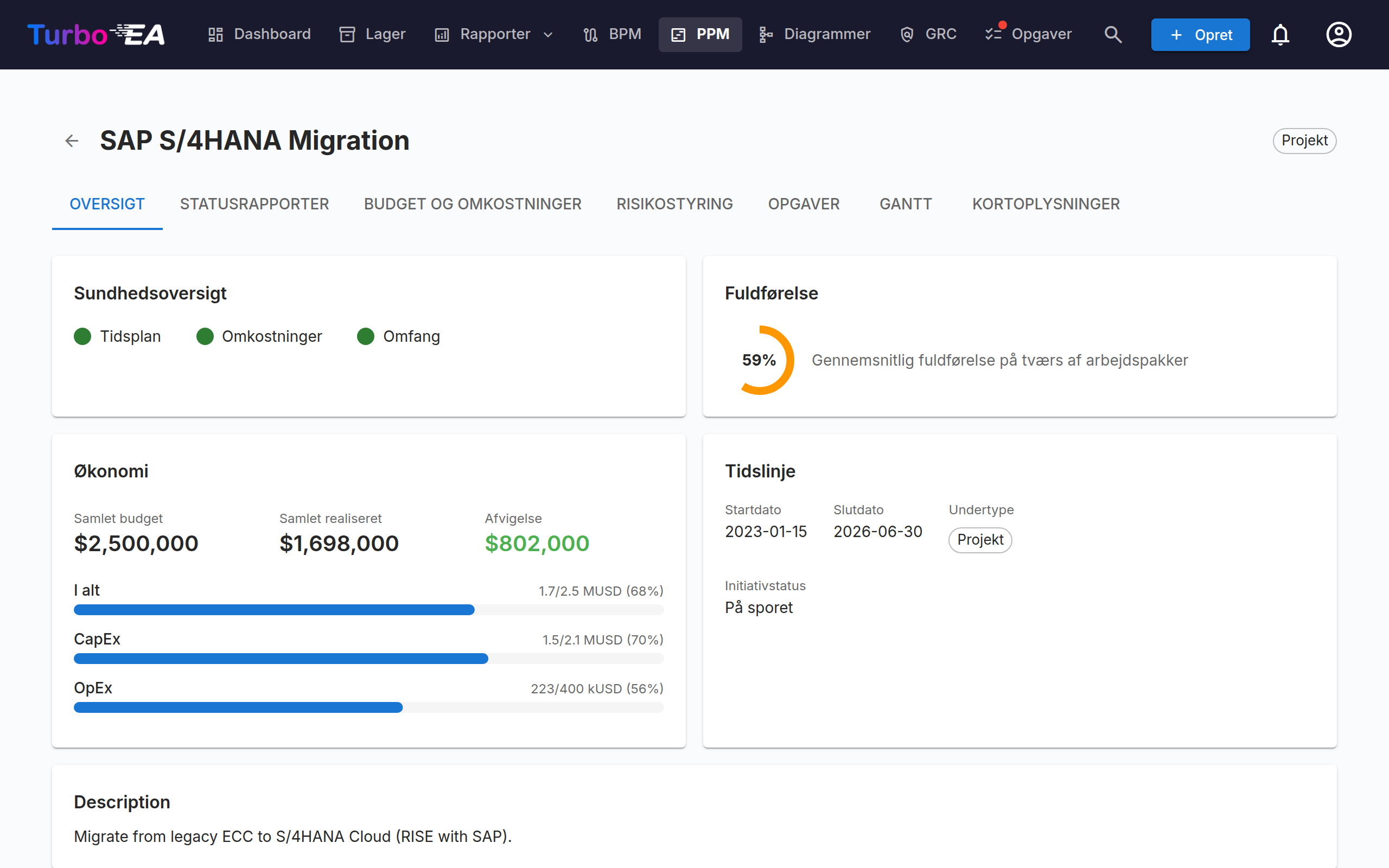
Task: Open Opgaver with the red notification dot
Action: pyautogui.click(x=1029, y=34)
